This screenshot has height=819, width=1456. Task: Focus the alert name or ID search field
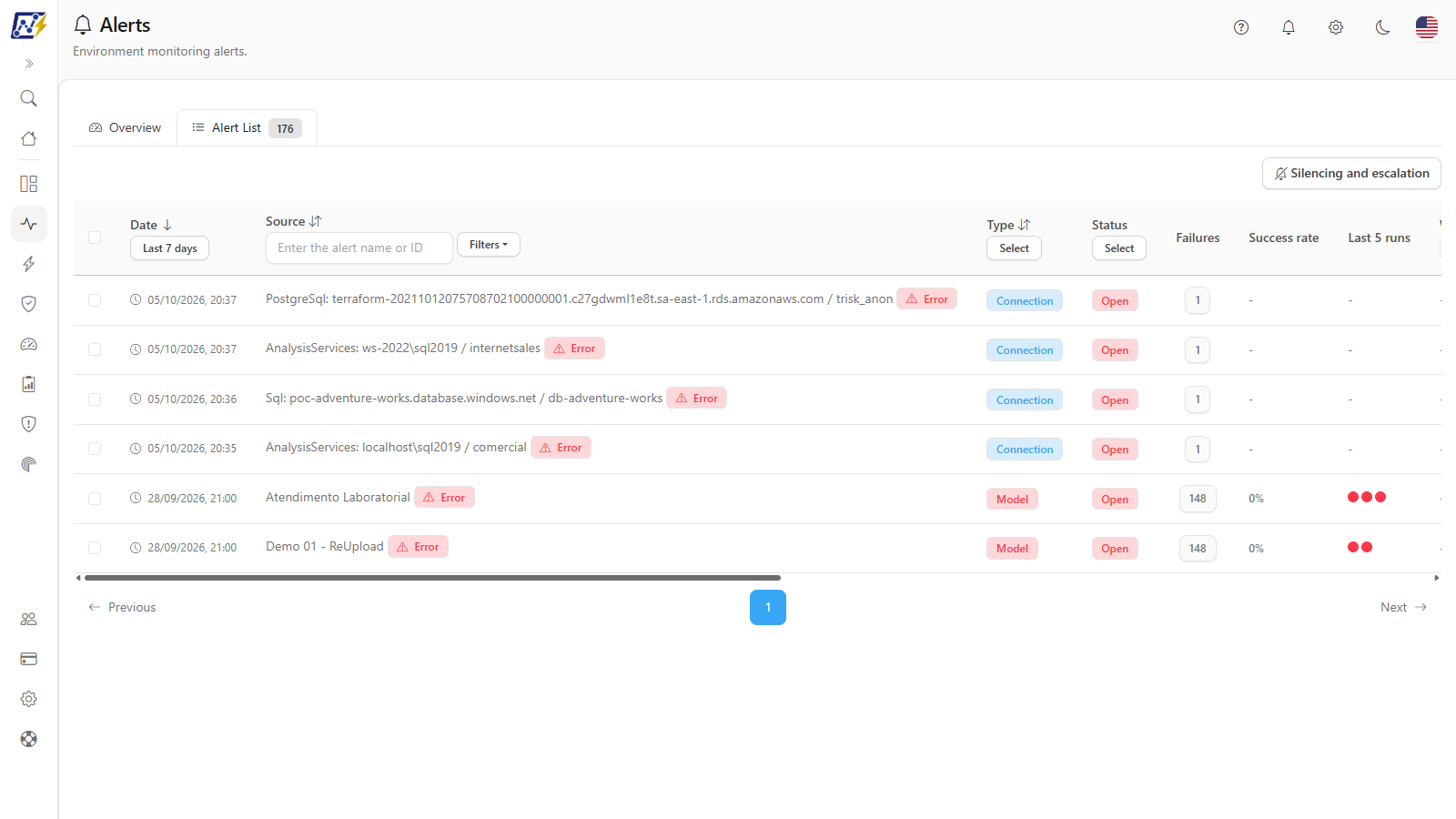click(359, 248)
